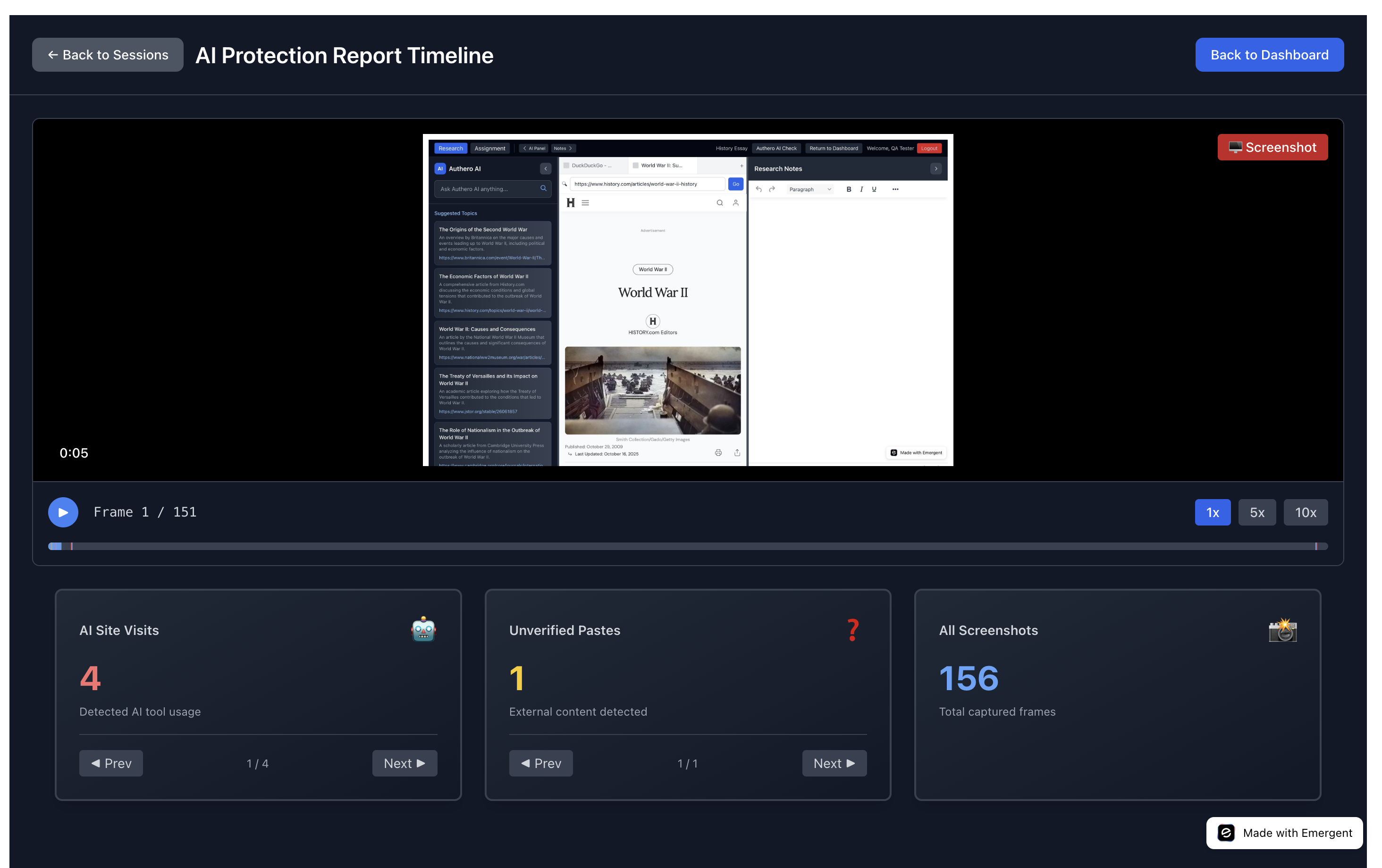Image resolution: width=1382 pixels, height=868 pixels.
Task: Set playback speed to 5x
Action: click(x=1256, y=512)
